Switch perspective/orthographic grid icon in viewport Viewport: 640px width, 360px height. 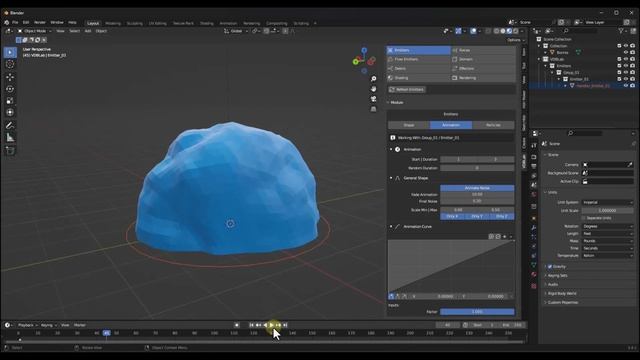(x=373, y=109)
